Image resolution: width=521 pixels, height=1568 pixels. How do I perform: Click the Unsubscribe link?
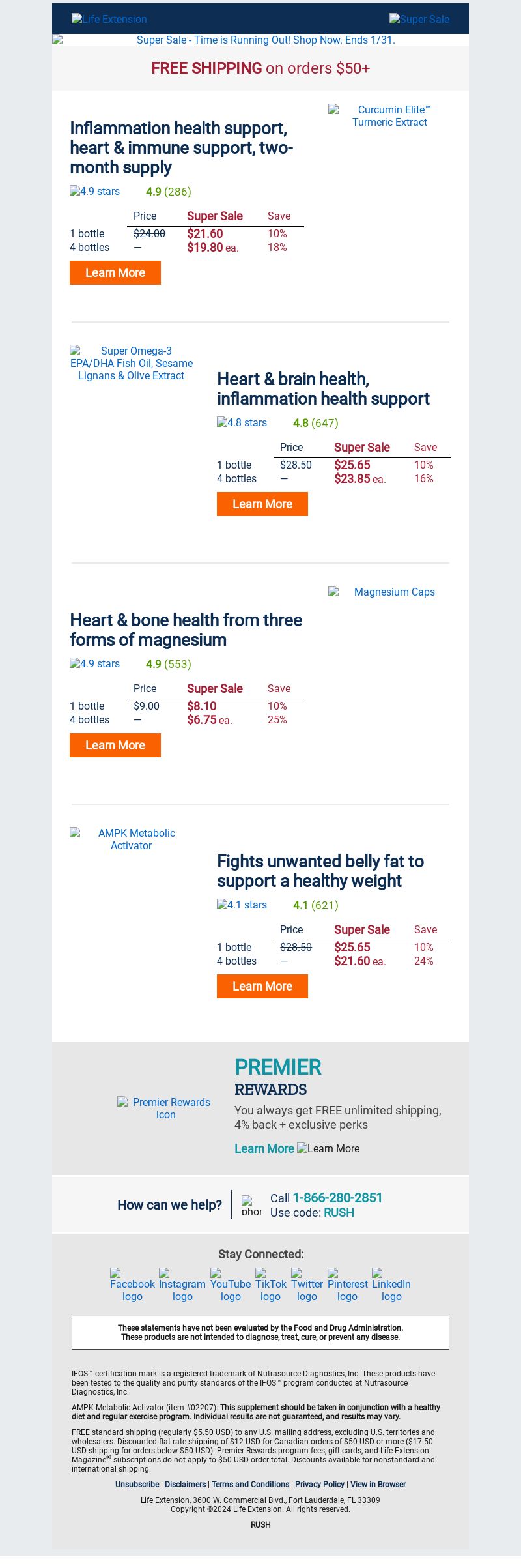(137, 1484)
